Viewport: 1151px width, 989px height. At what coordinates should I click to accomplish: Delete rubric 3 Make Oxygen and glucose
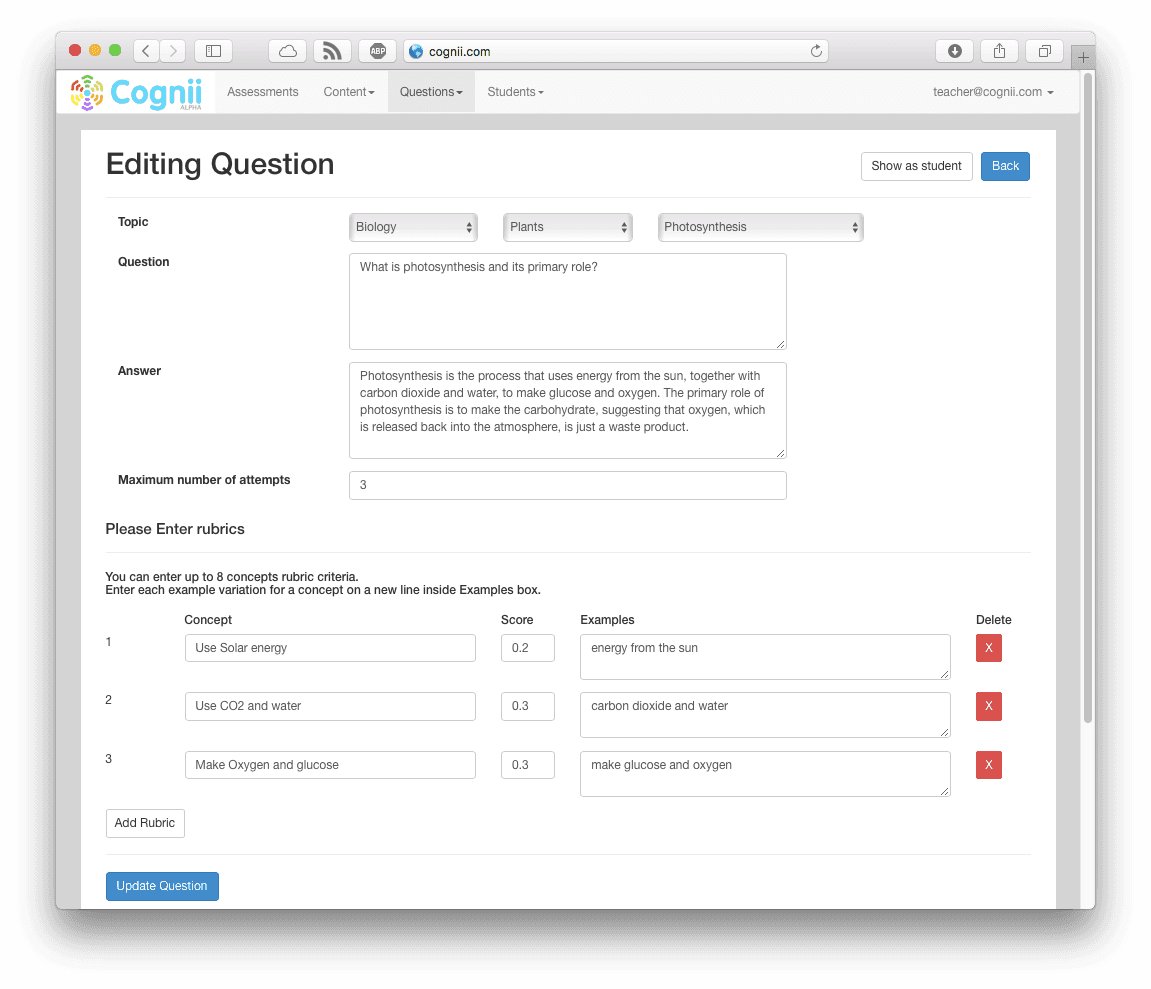(989, 765)
